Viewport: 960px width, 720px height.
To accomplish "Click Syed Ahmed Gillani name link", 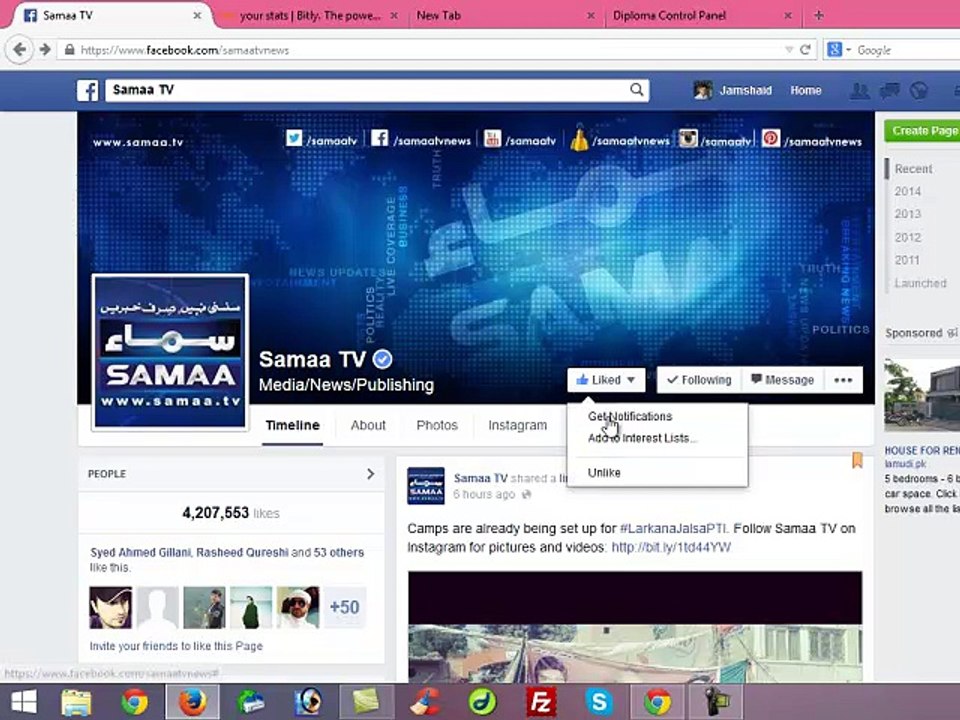I will [141, 552].
